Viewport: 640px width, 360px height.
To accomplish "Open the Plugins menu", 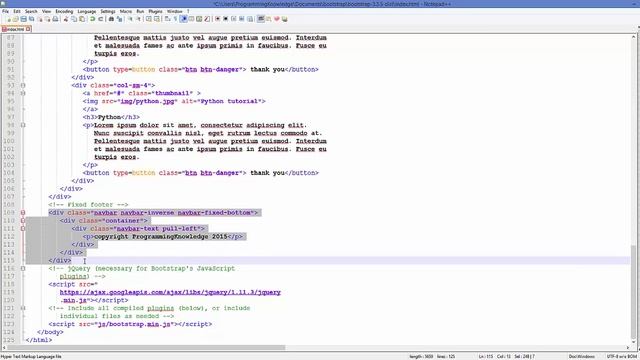I will click(155, 11).
